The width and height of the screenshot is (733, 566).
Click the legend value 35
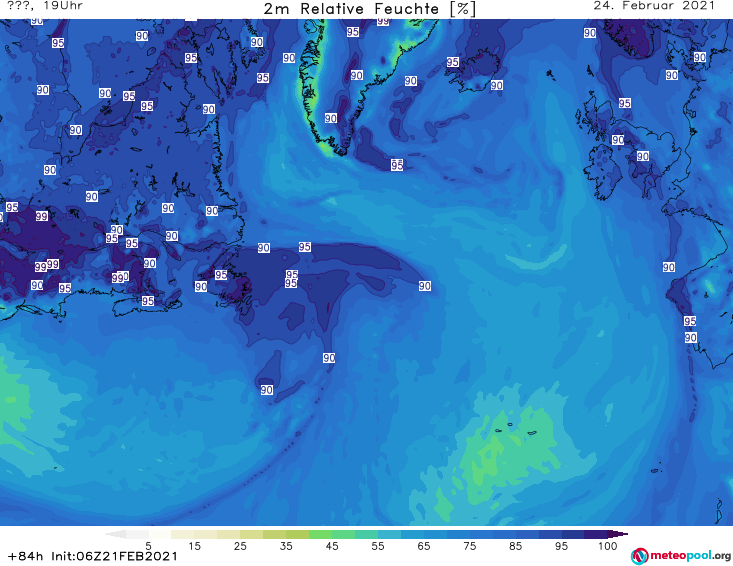pyautogui.click(x=286, y=546)
